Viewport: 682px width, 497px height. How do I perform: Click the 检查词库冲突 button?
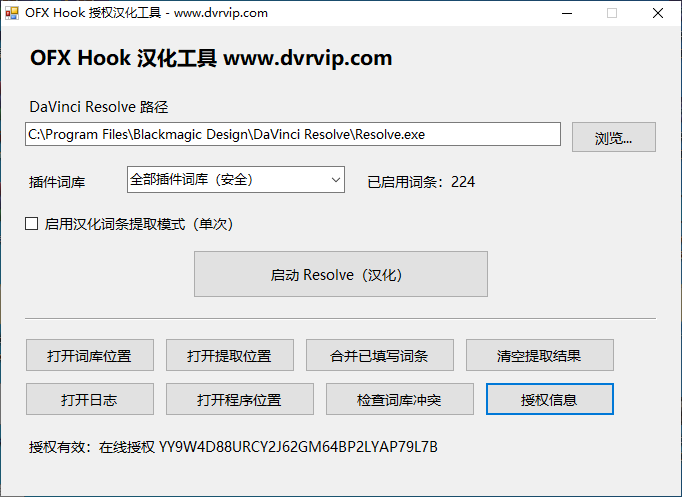click(x=400, y=399)
